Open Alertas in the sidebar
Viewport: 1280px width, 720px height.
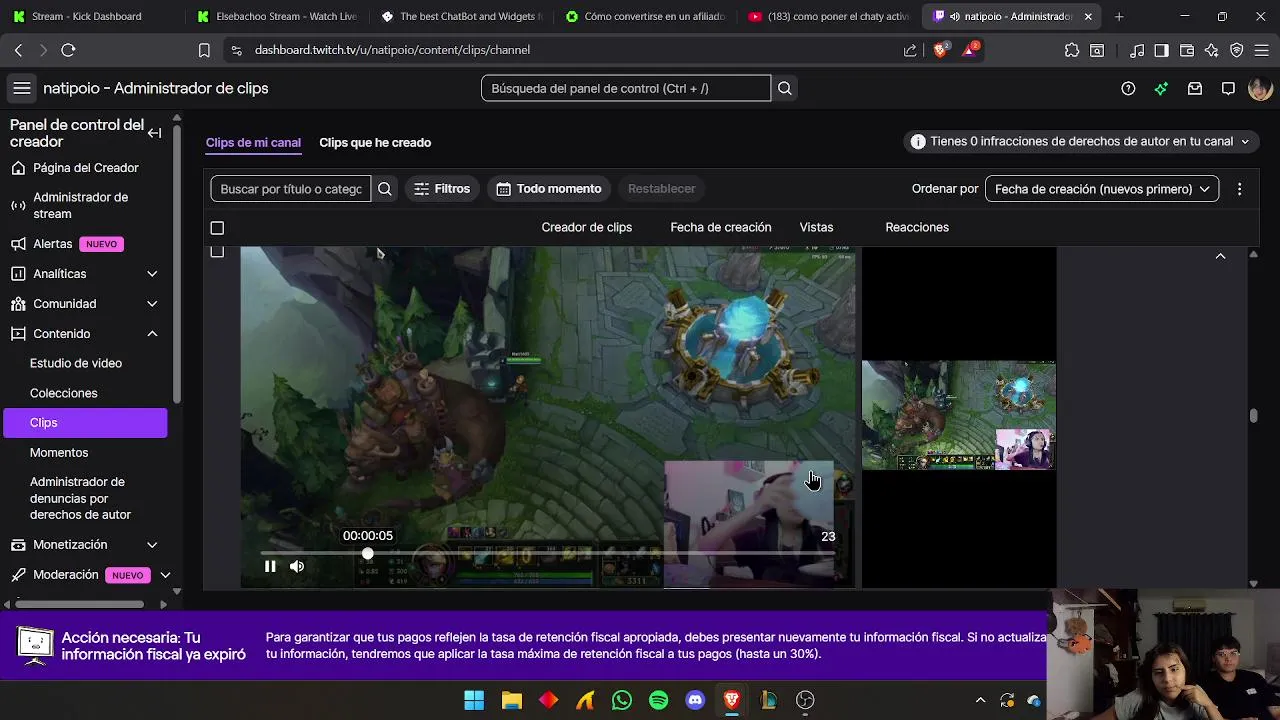[53, 244]
